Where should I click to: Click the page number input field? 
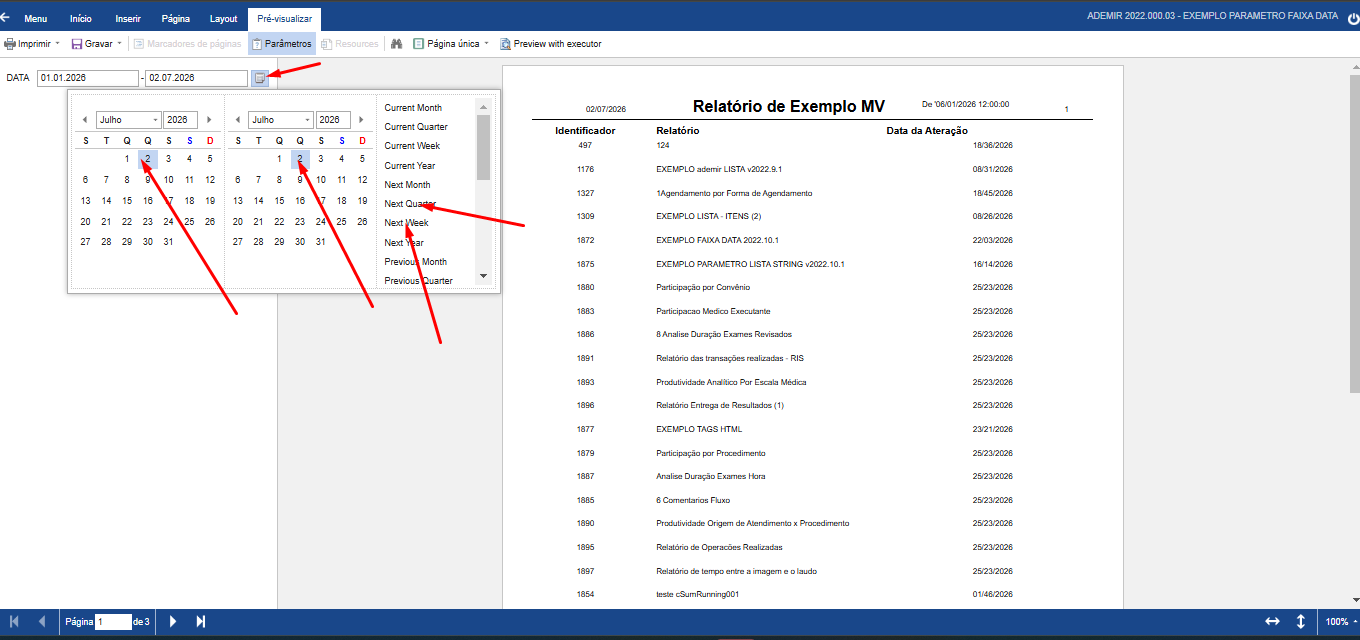[x=113, y=622]
